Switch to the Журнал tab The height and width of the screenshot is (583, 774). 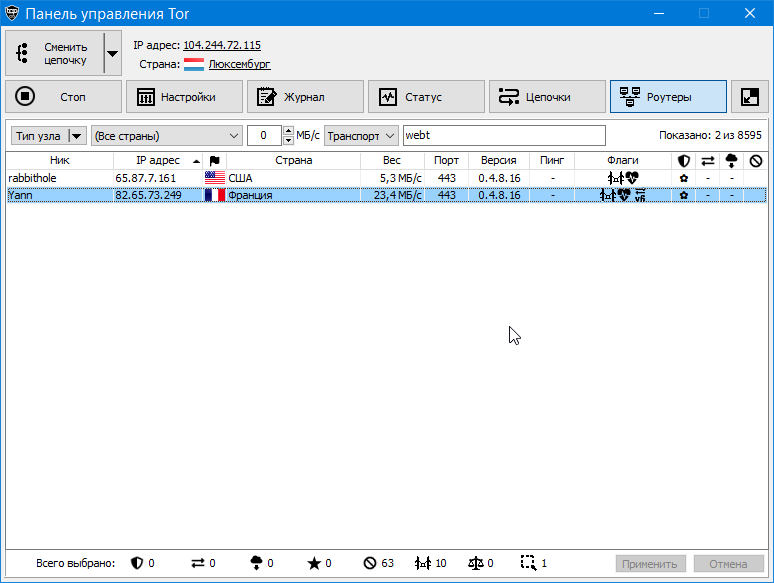click(306, 97)
